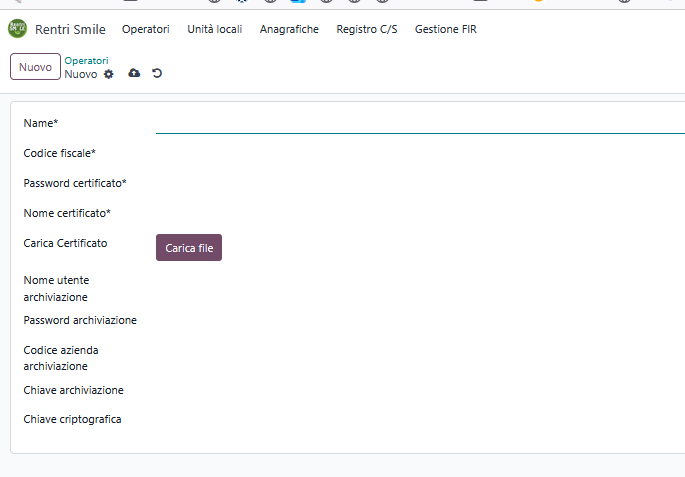Click the Chiave archiviazione field
The height and width of the screenshot is (477, 685).
coord(420,391)
